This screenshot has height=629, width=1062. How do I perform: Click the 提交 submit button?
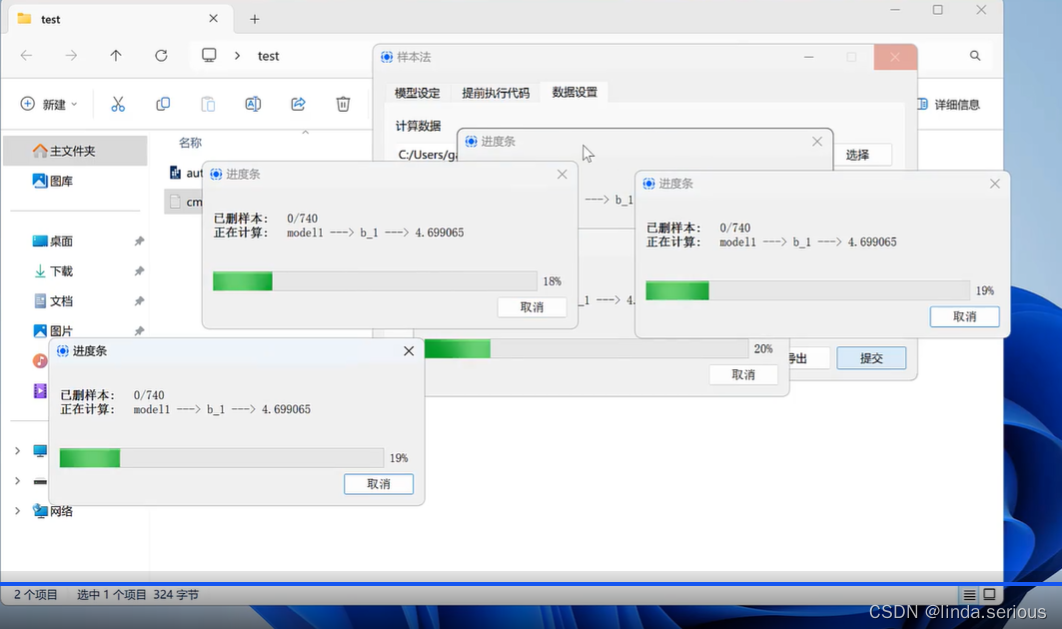pos(871,357)
